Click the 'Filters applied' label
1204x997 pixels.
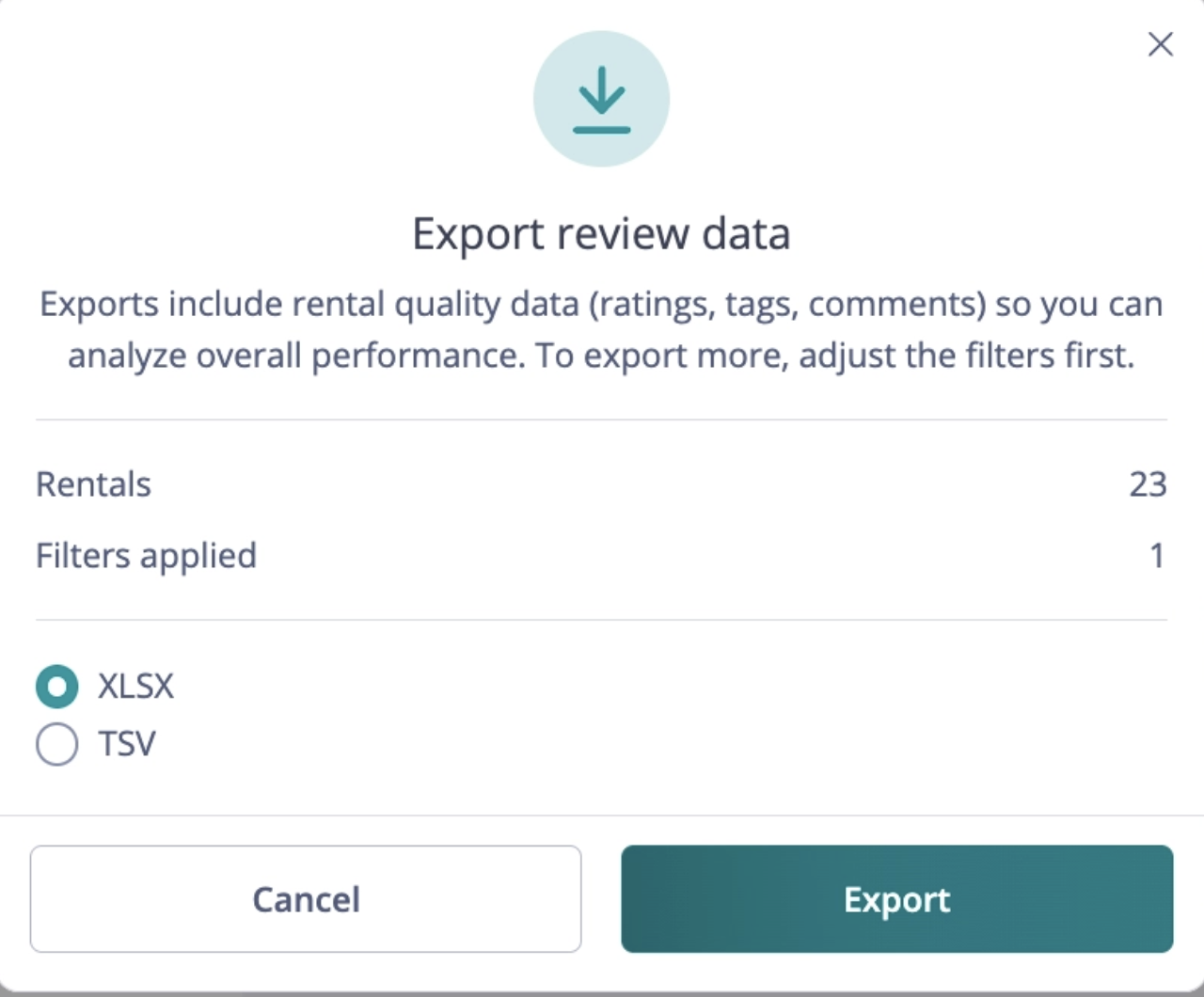tap(146, 556)
